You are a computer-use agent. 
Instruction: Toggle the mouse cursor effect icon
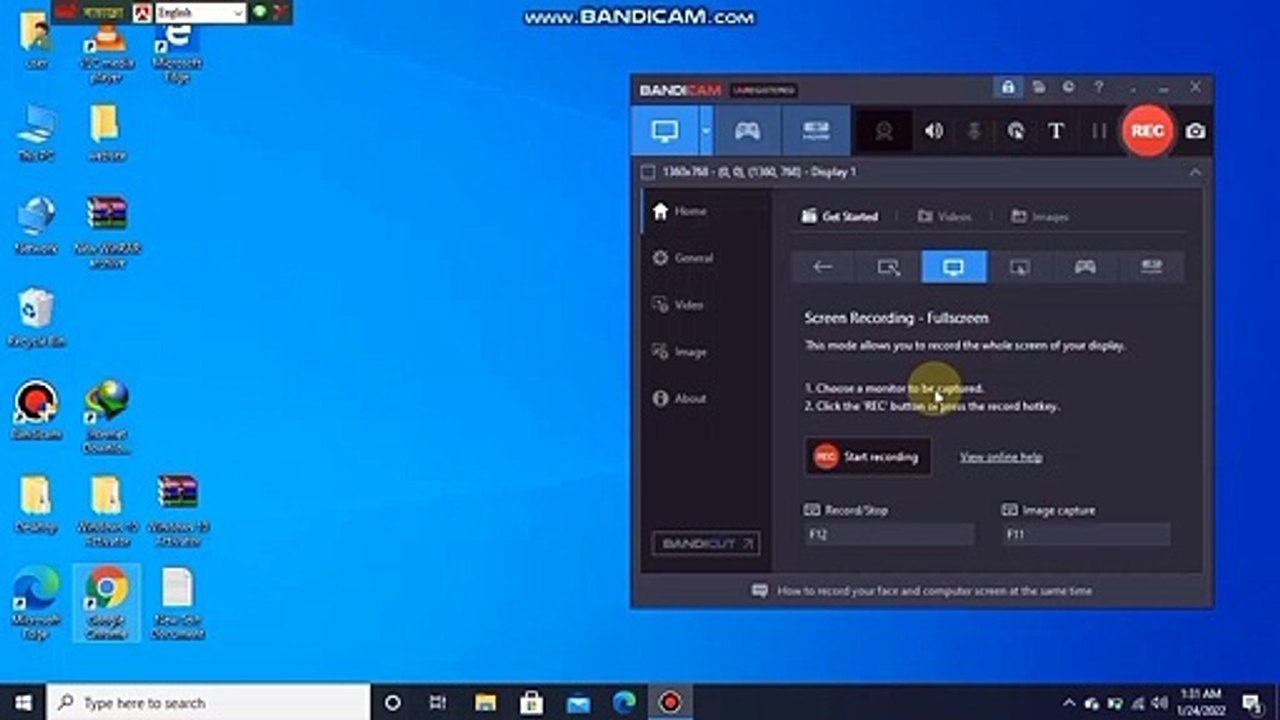coord(1015,131)
